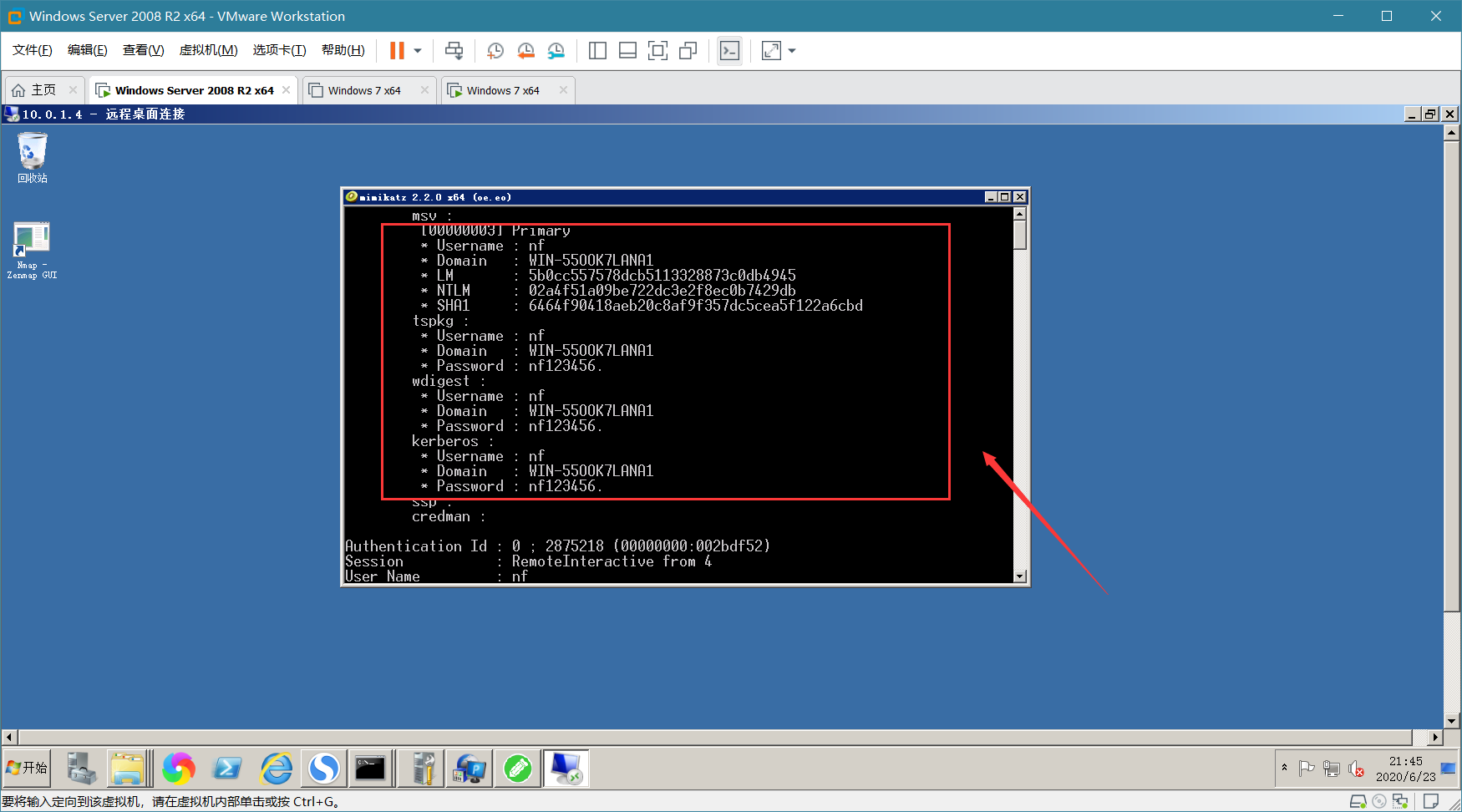Switch to the first Windows 7 x64 tab
The image size is (1462, 812).
tap(364, 90)
